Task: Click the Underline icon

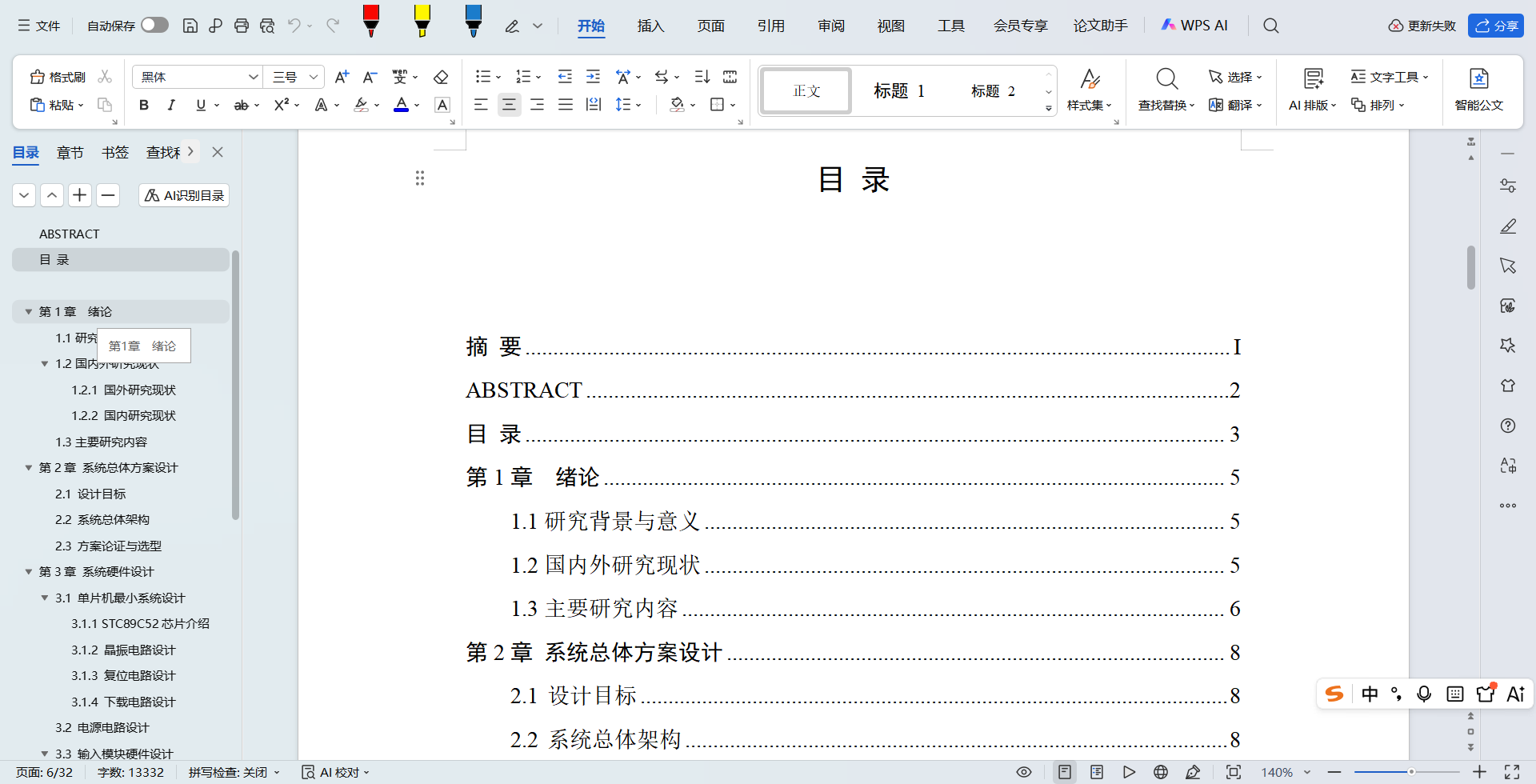Action: 201,105
